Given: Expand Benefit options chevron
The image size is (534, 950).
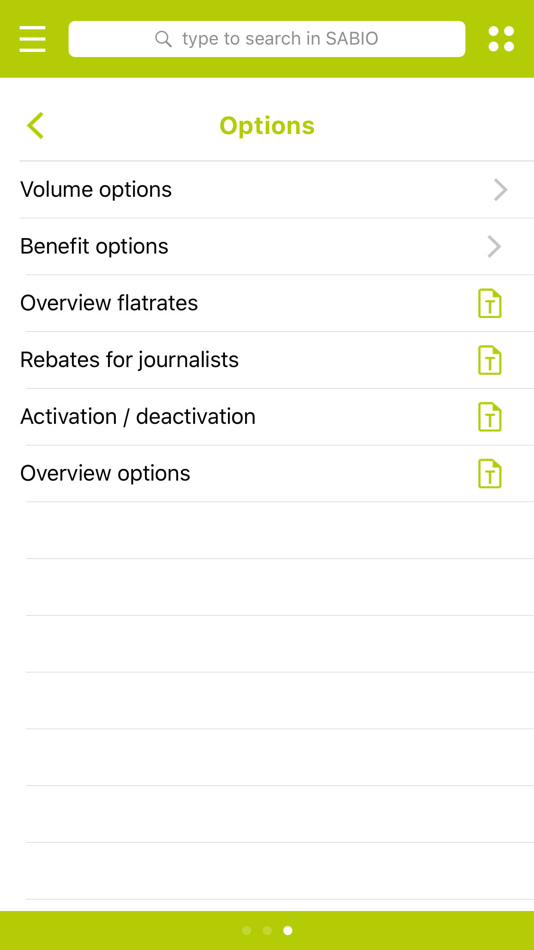Looking at the screenshot, I should point(495,247).
